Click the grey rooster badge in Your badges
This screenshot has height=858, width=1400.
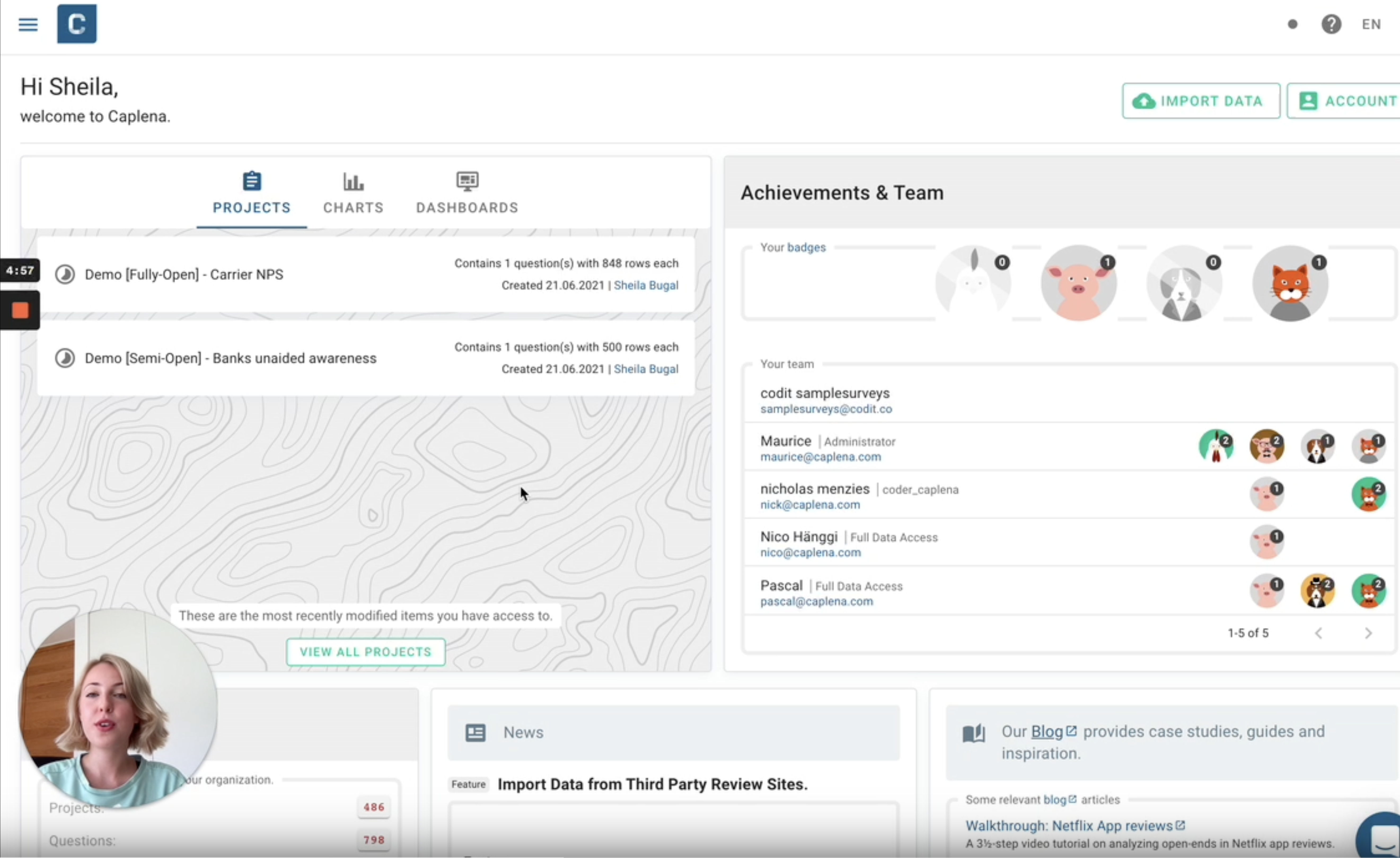[973, 282]
